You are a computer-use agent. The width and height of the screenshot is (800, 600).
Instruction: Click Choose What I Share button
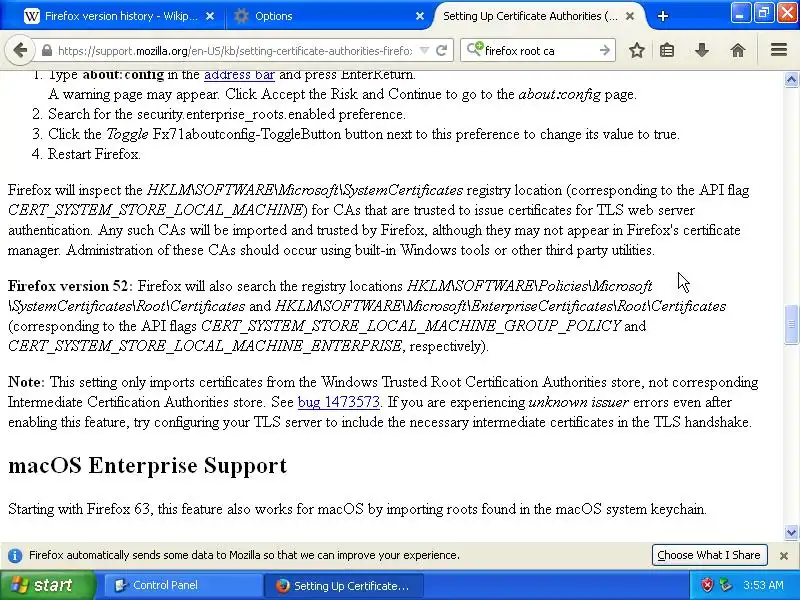(709, 555)
